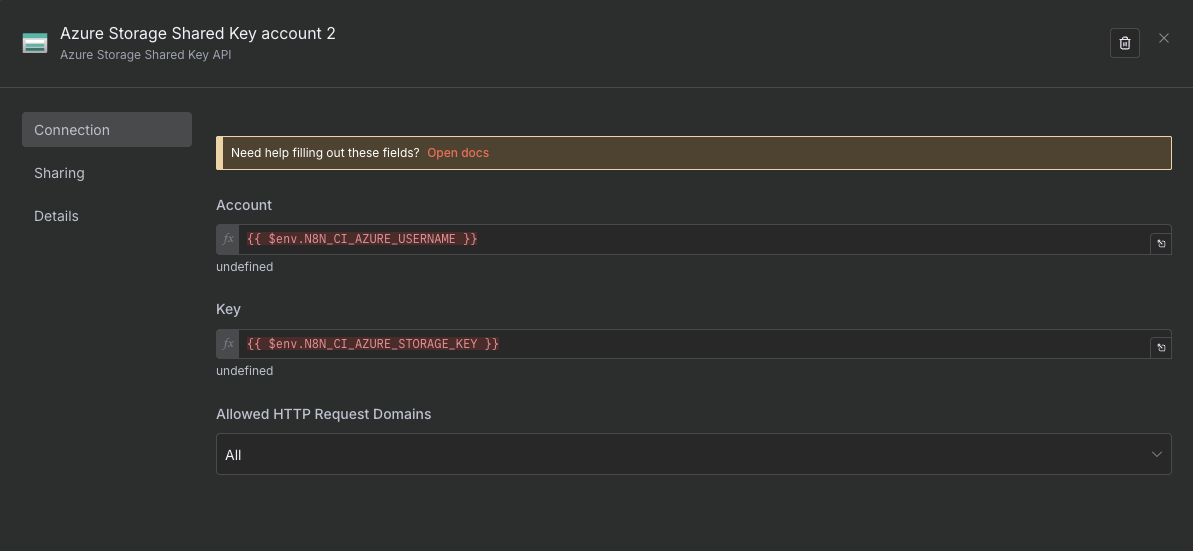The image size is (1193, 551).
Task: Open expression editor for Account field
Action: (x=1160, y=243)
